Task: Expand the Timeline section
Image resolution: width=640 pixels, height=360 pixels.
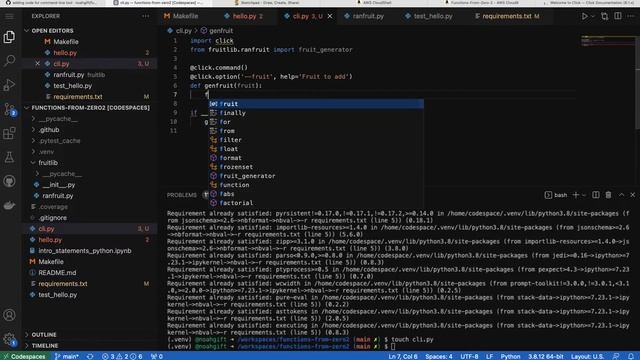Action: [45, 346]
